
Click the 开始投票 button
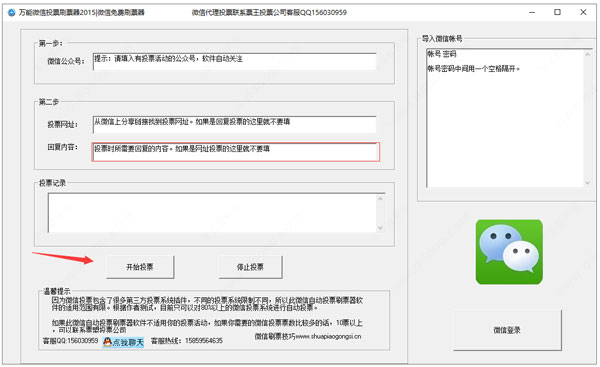point(140,267)
